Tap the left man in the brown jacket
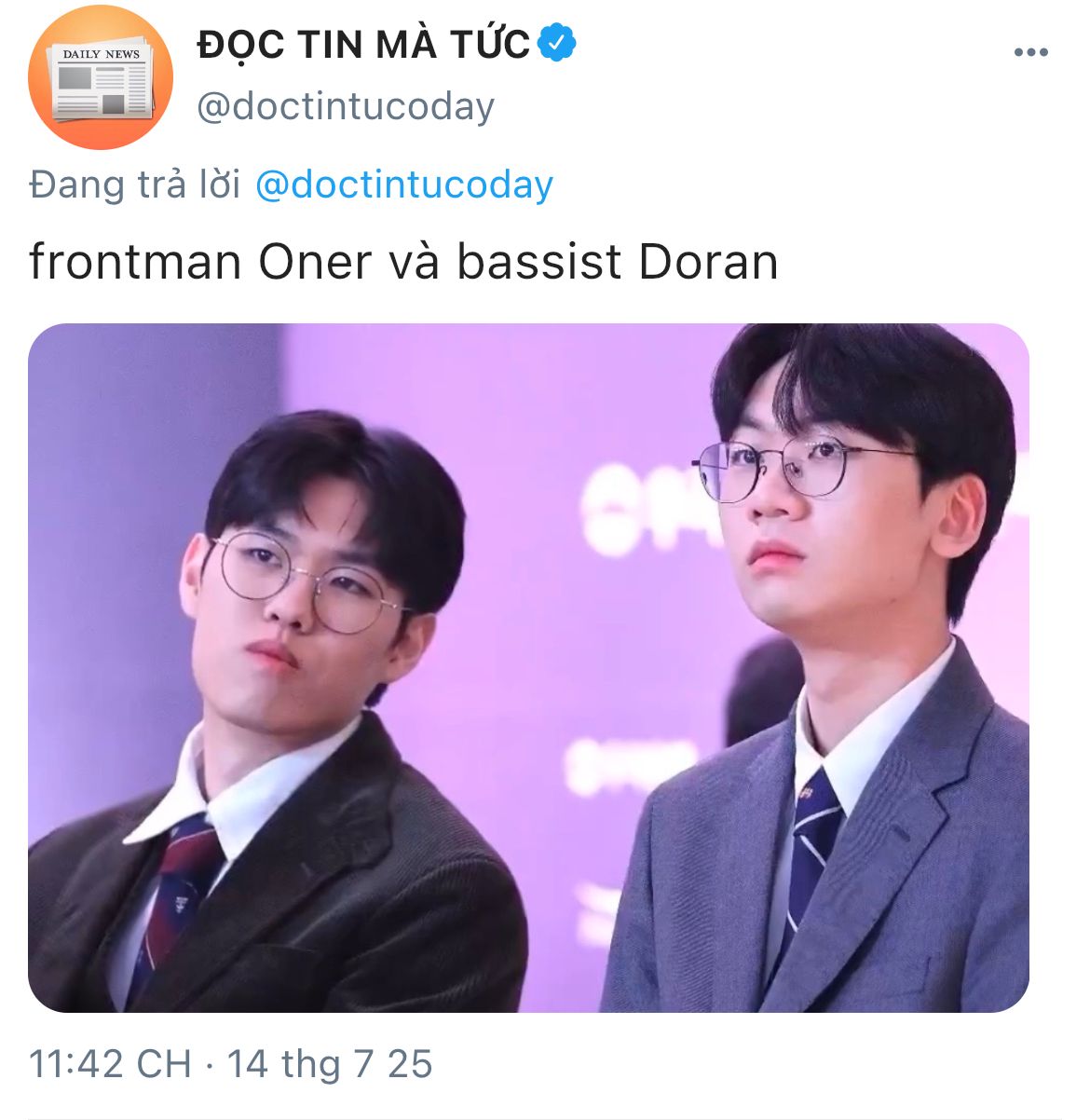The width and height of the screenshot is (1090, 1120). (x=279, y=727)
